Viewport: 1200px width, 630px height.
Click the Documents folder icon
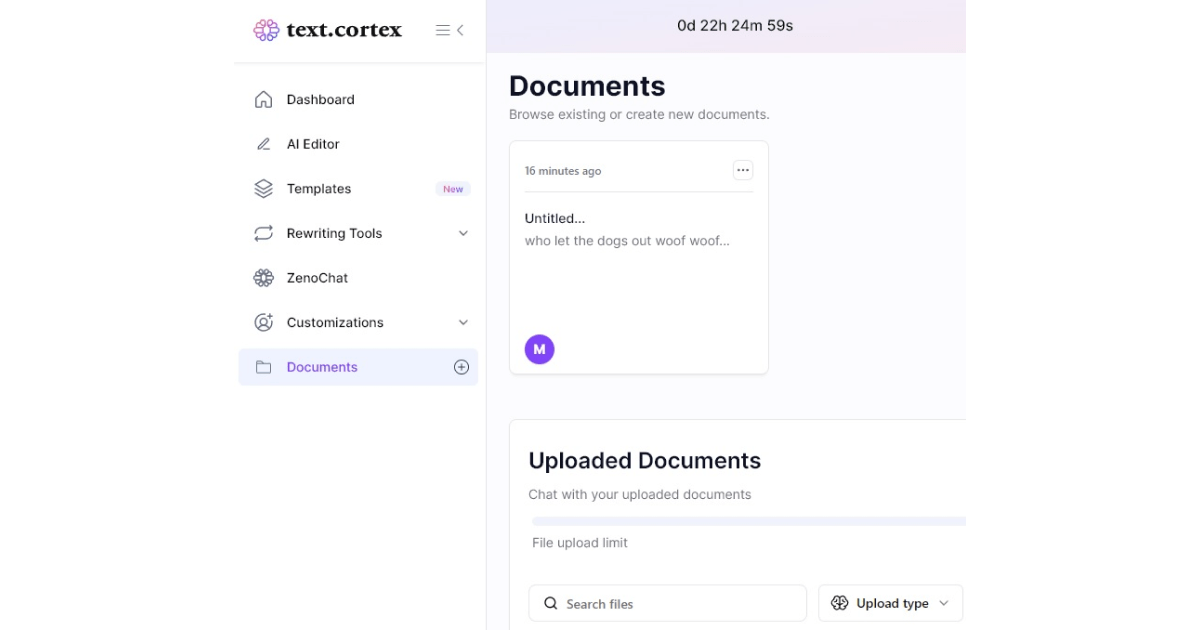tap(263, 367)
